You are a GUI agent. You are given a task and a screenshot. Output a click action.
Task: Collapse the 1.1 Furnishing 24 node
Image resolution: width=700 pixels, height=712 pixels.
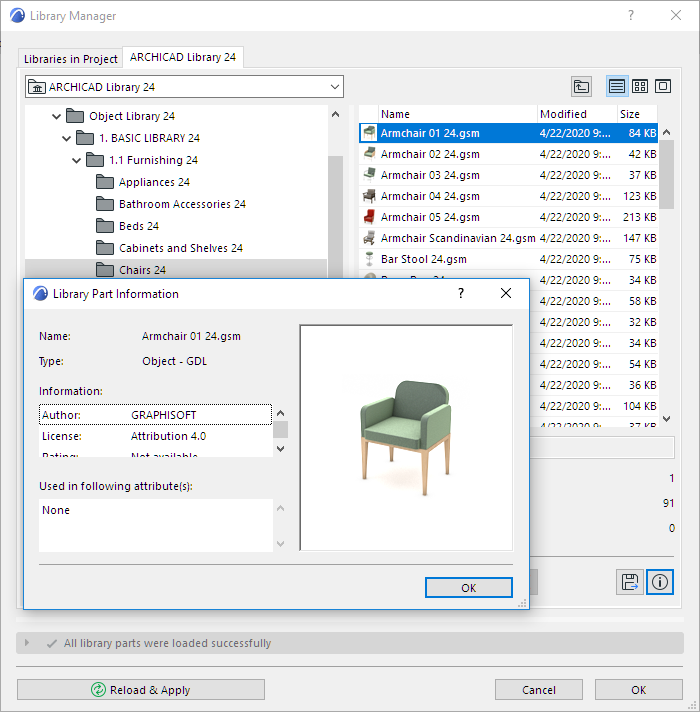(x=76, y=160)
